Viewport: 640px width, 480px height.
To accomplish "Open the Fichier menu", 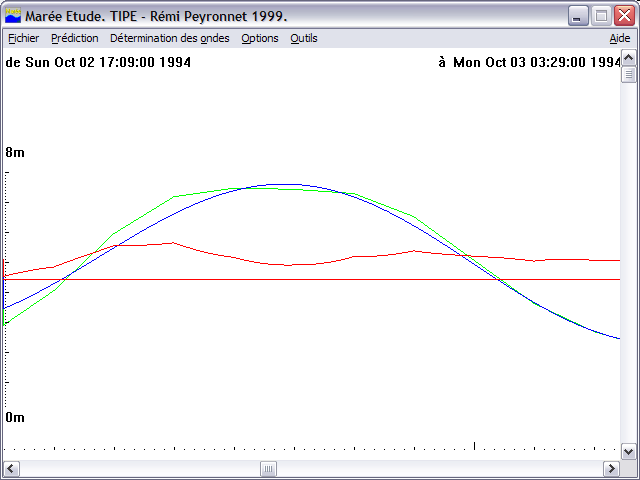I will pos(23,38).
